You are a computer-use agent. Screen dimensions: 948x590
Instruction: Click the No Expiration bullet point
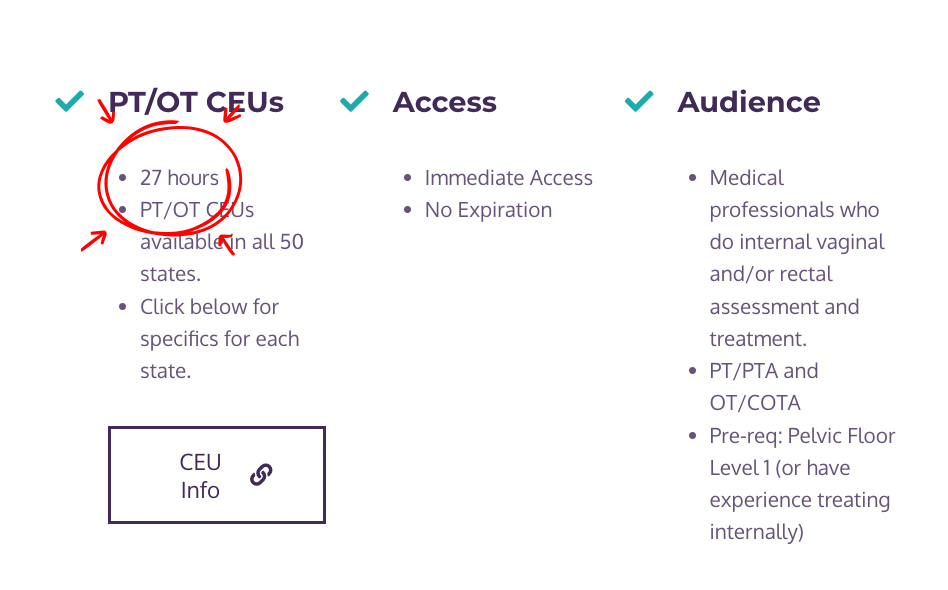[488, 210]
